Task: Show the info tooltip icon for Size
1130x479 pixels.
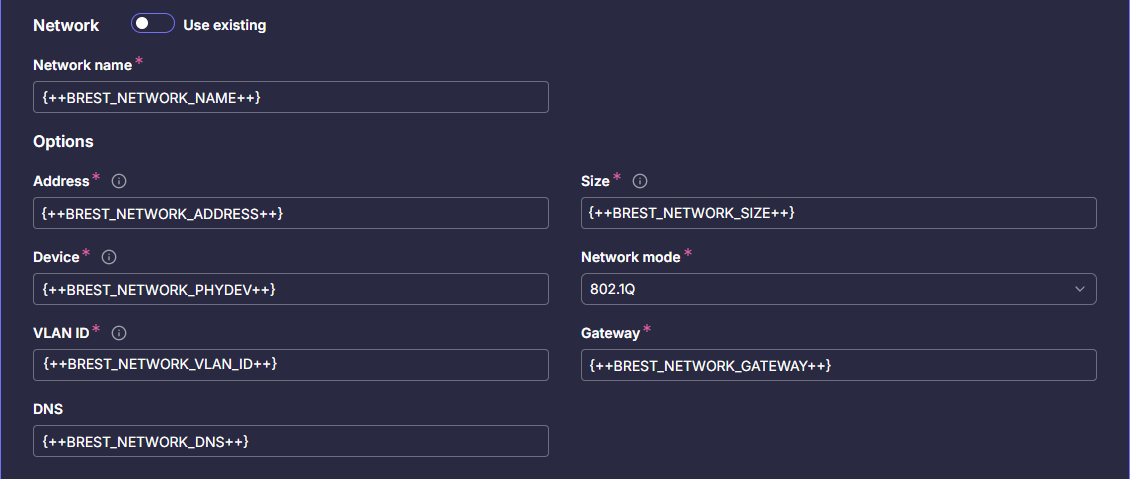Action: [x=640, y=181]
